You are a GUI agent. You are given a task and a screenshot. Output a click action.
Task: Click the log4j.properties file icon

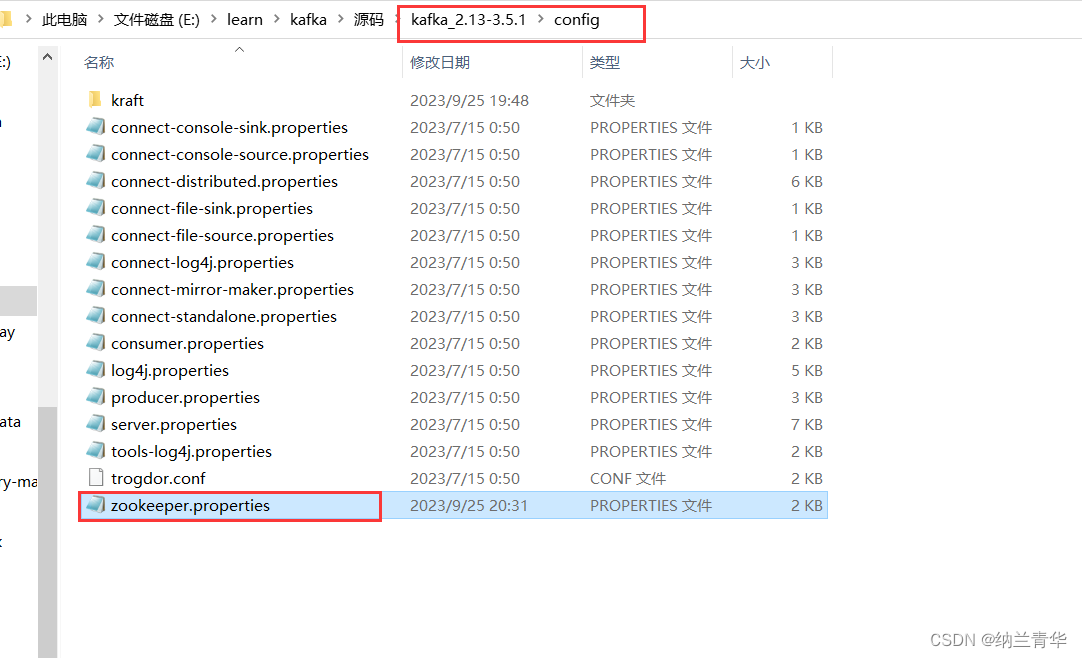coord(95,370)
